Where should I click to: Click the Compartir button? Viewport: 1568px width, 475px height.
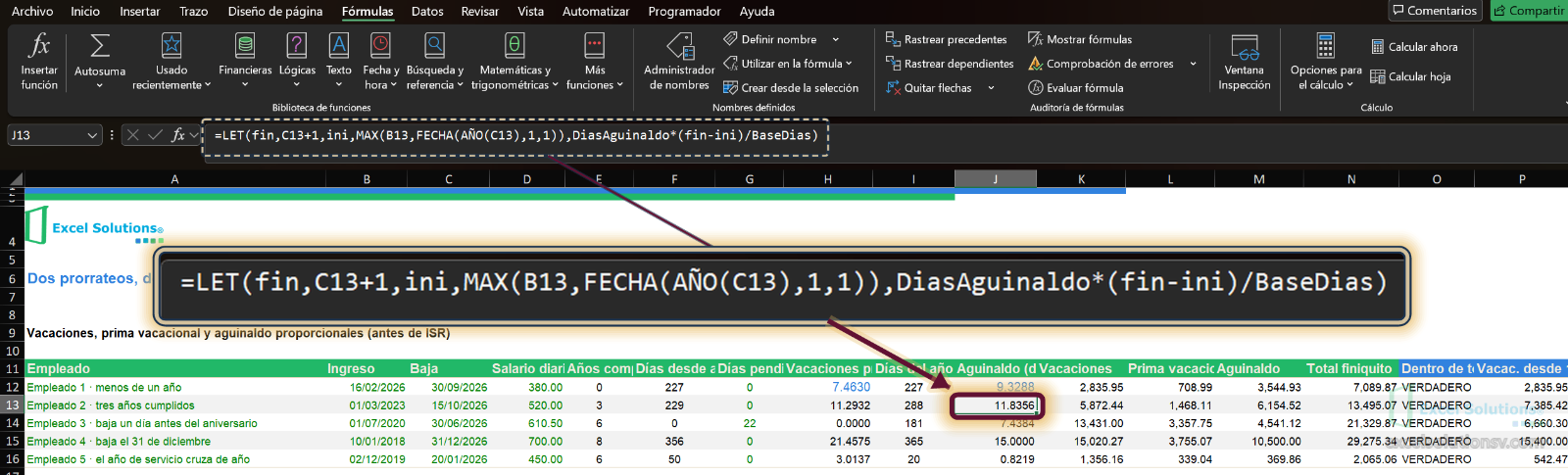1529,11
